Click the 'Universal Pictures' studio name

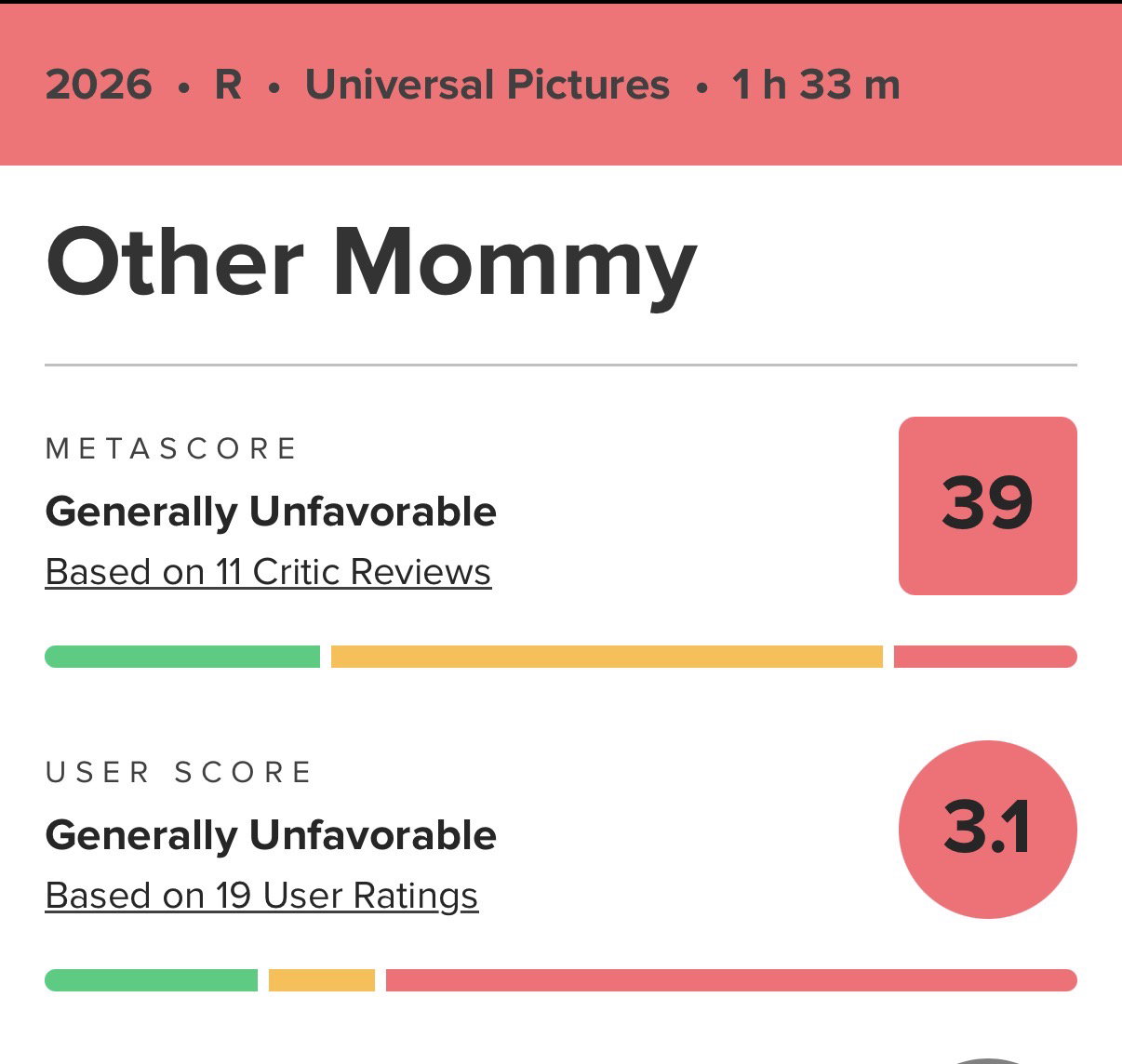point(488,85)
